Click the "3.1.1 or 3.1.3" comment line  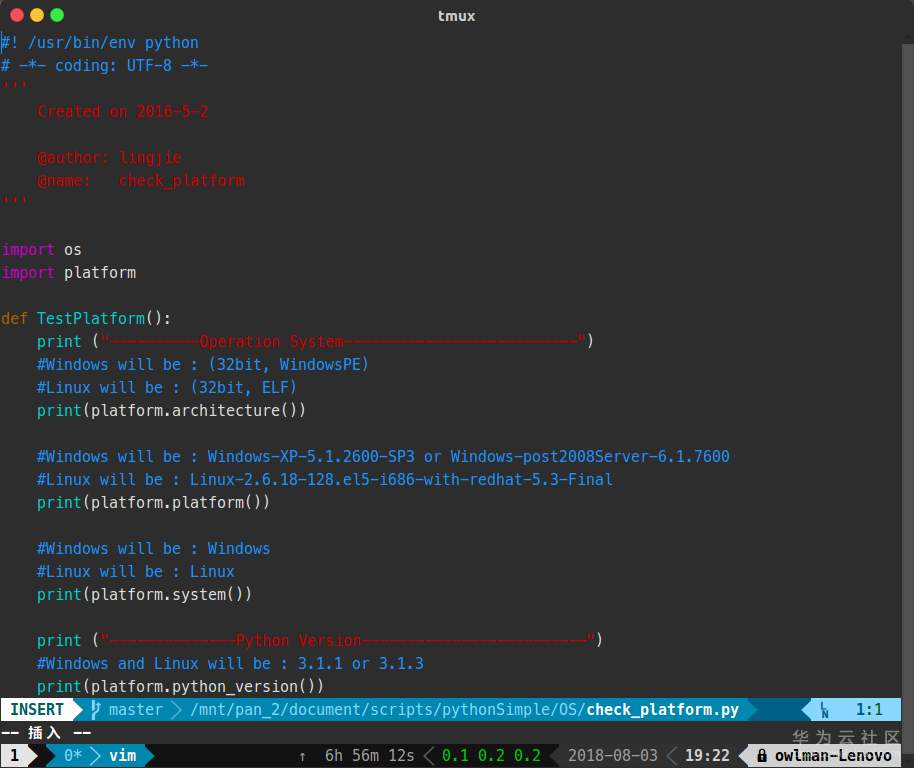pos(230,663)
